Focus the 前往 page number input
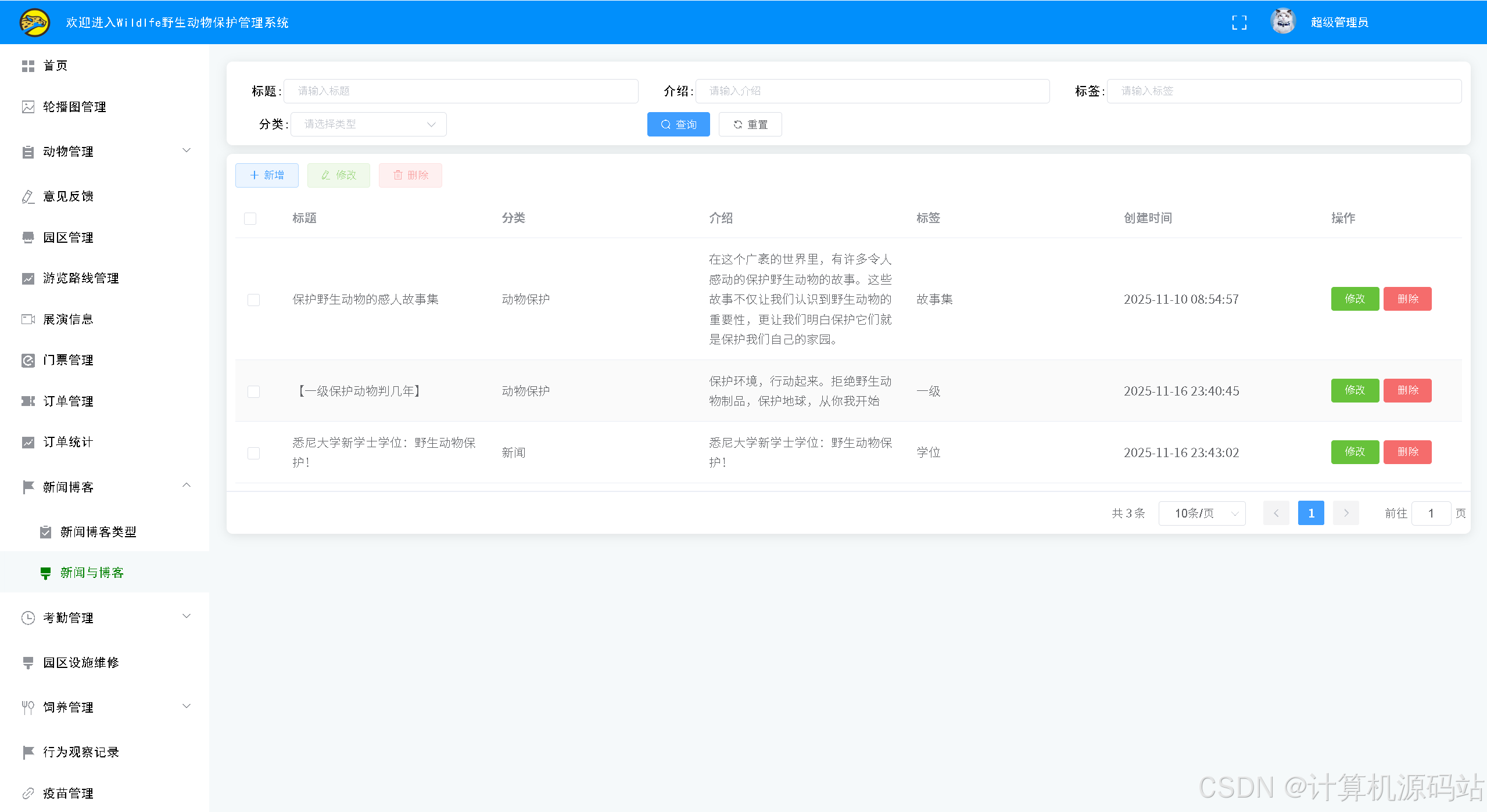Viewport: 1487px width, 812px height. tap(1431, 513)
